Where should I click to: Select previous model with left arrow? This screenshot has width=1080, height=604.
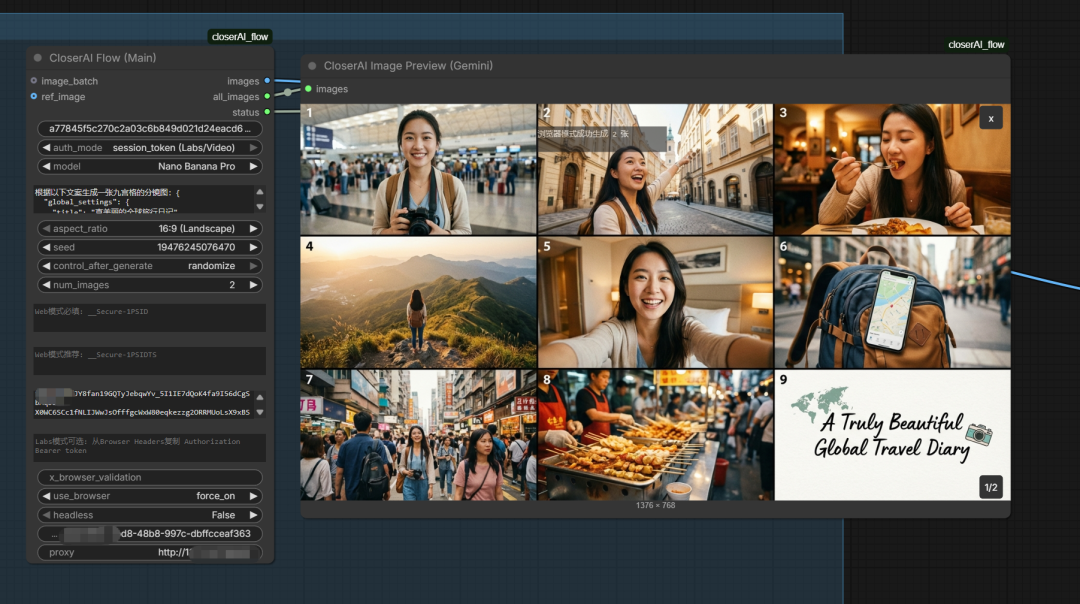pyautogui.click(x=45, y=166)
